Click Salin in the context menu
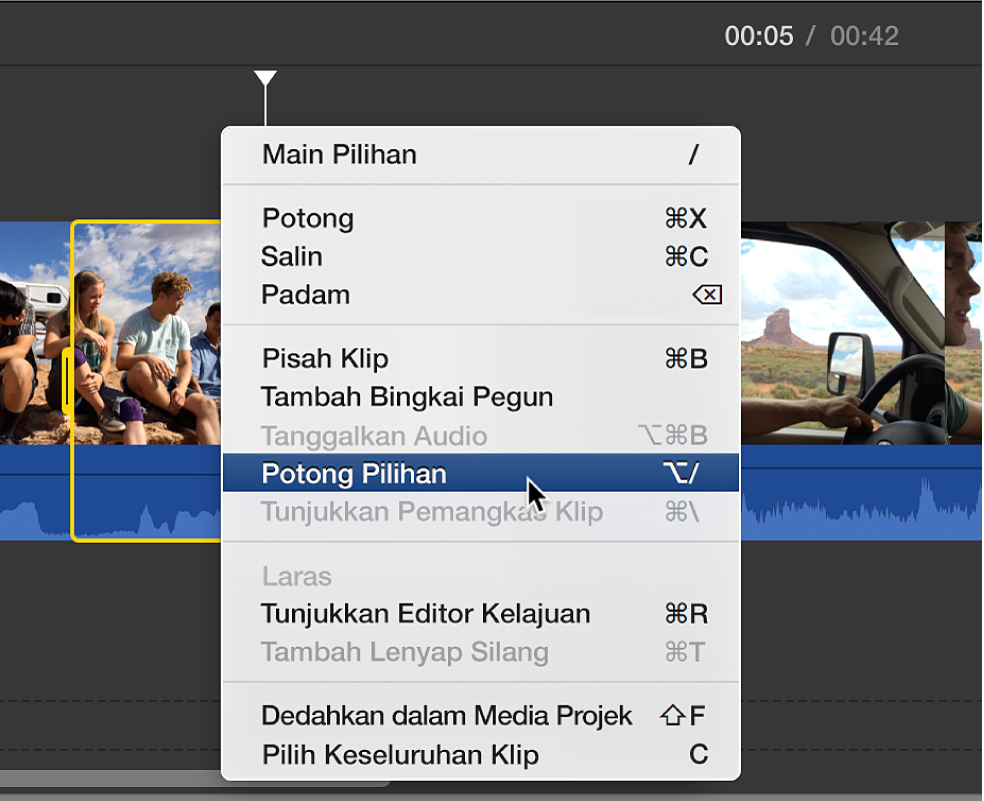The image size is (984, 801). pyautogui.click(x=292, y=257)
